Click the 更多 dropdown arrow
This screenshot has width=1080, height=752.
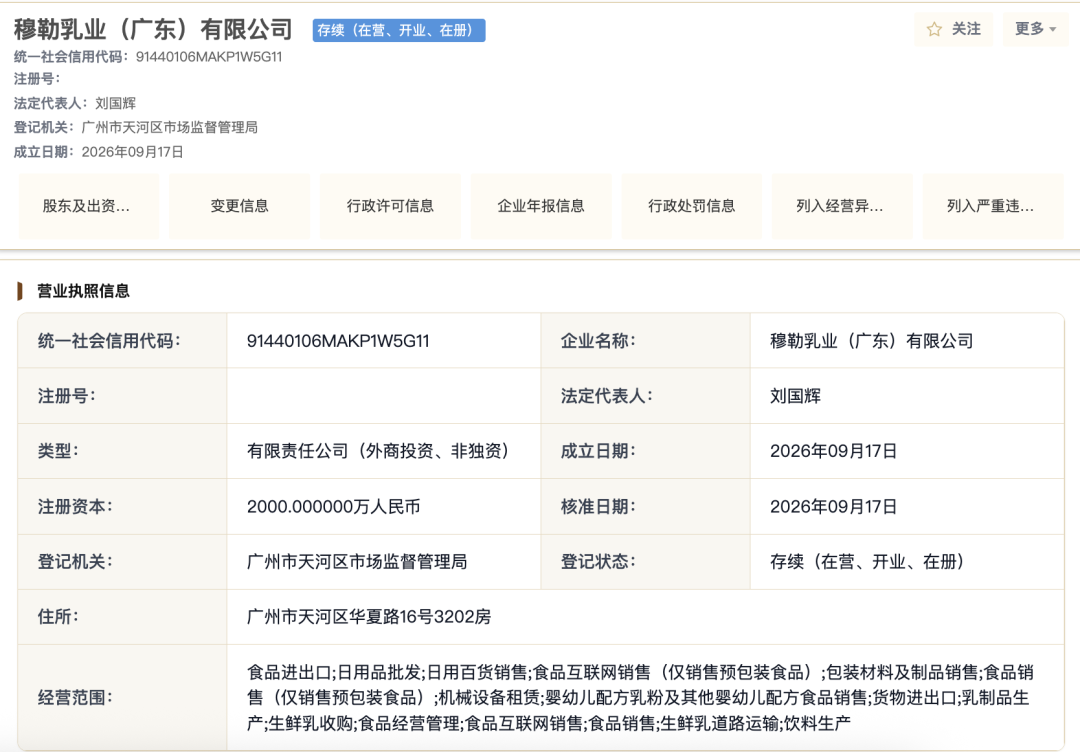pyautogui.click(x=1052, y=30)
